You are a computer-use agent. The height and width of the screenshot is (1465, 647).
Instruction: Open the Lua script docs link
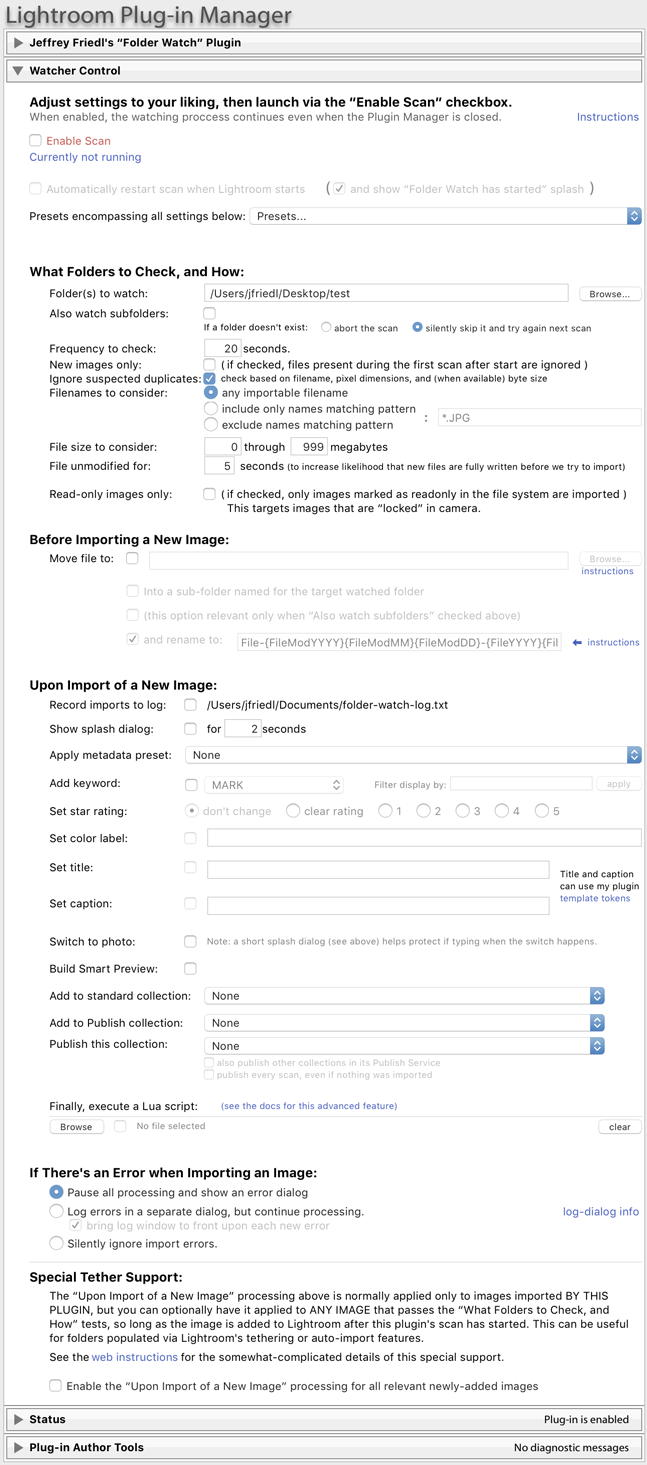pyautogui.click(x=309, y=1106)
